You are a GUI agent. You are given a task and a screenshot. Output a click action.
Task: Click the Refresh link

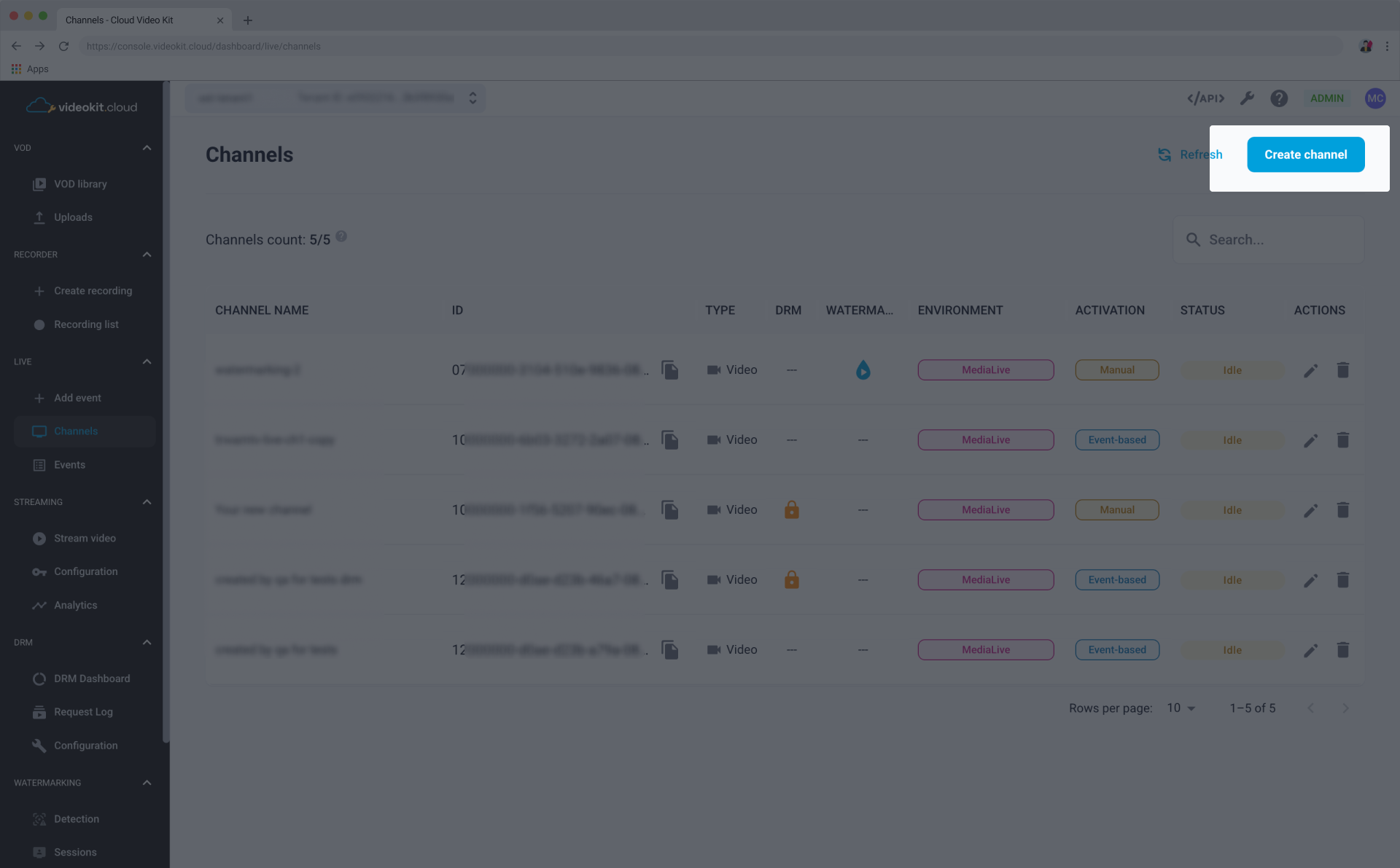pos(1190,155)
